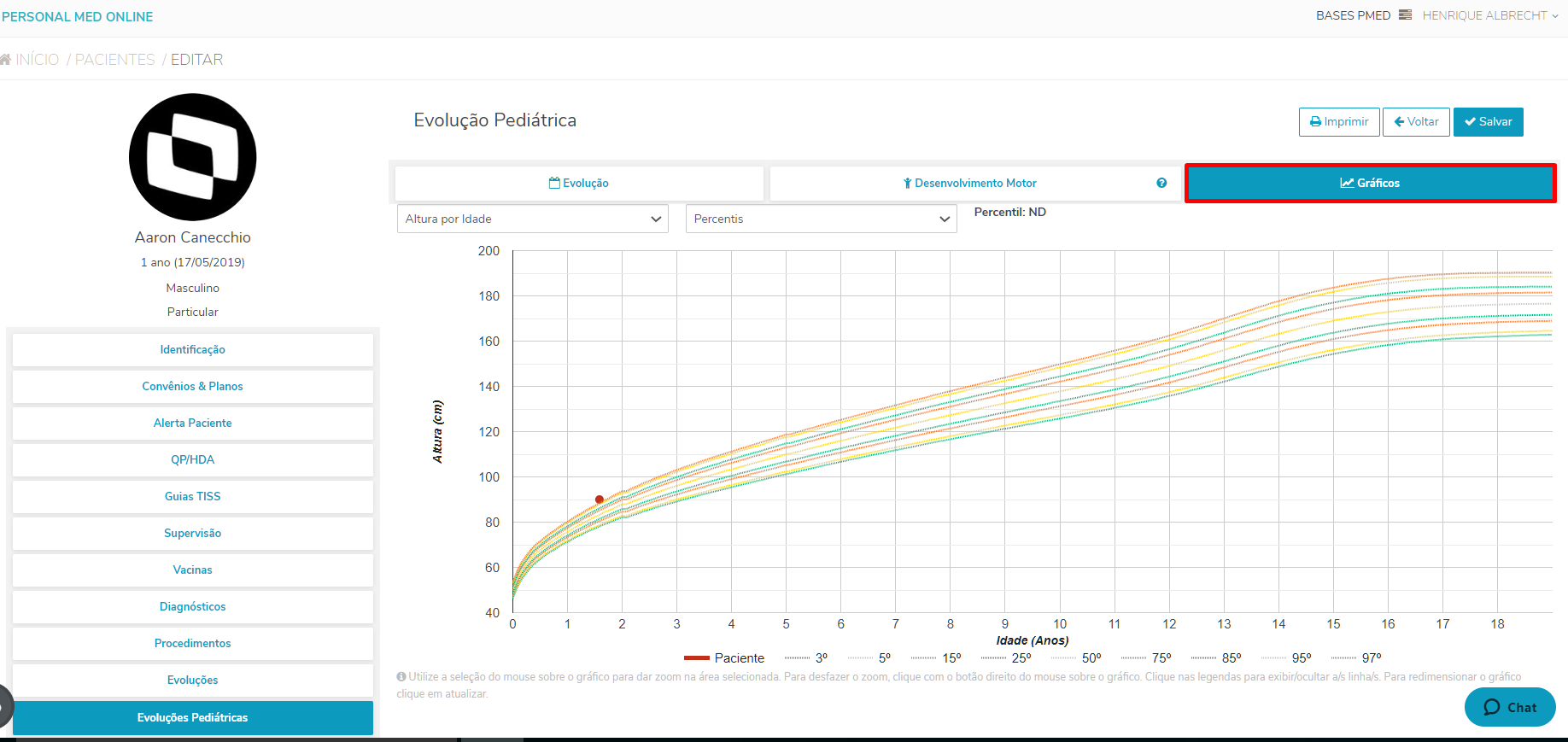Image resolution: width=1568 pixels, height=742 pixels.
Task: Open the Altura por Idade dropdown
Action: [x=533, y=219]
